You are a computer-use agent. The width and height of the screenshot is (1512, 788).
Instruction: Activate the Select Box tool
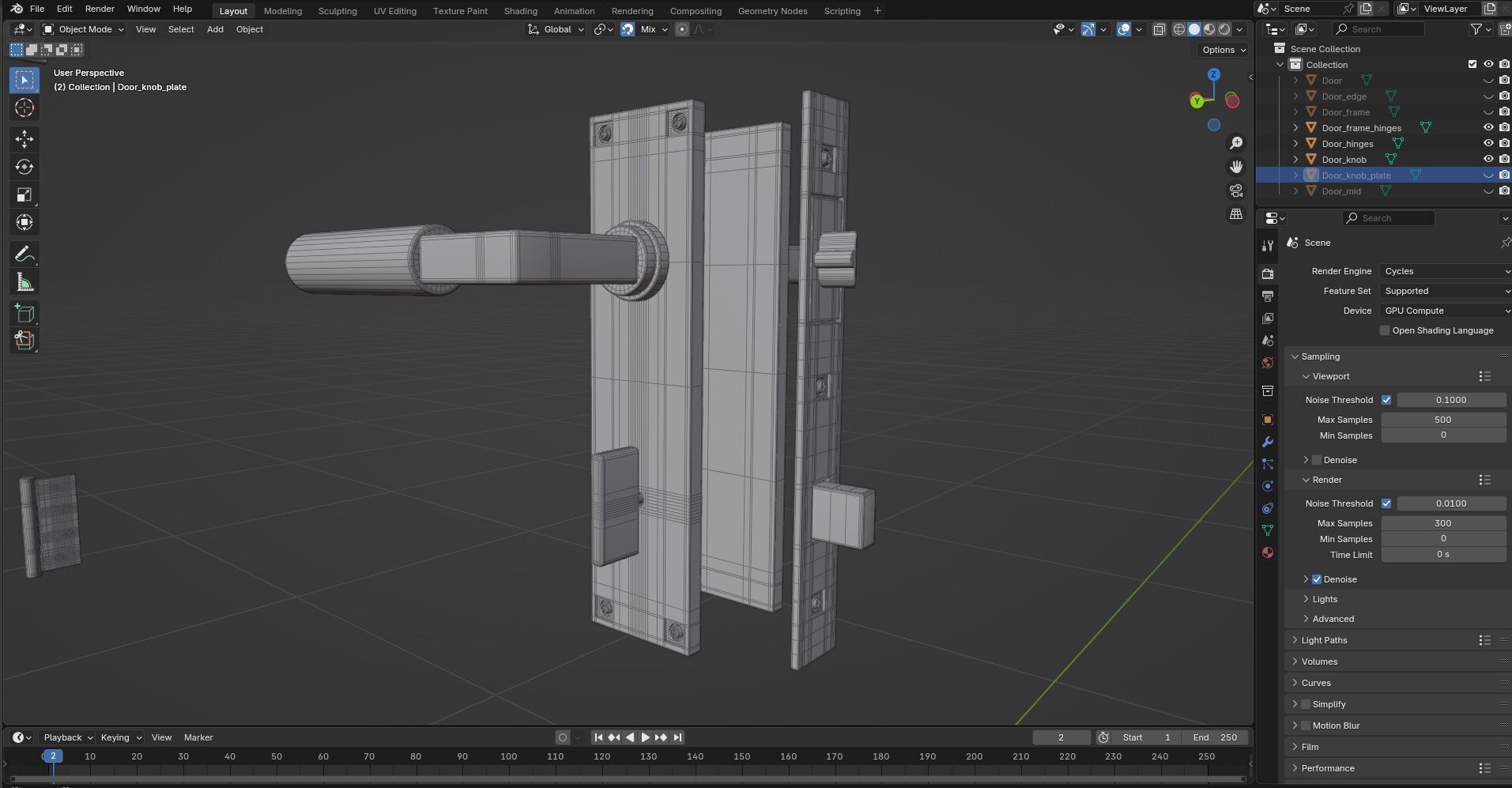click(x=25, y=80)
